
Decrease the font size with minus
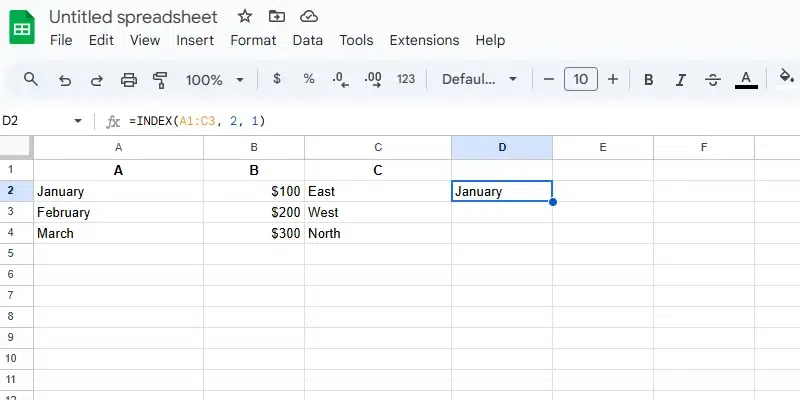[x=548, y=79]
